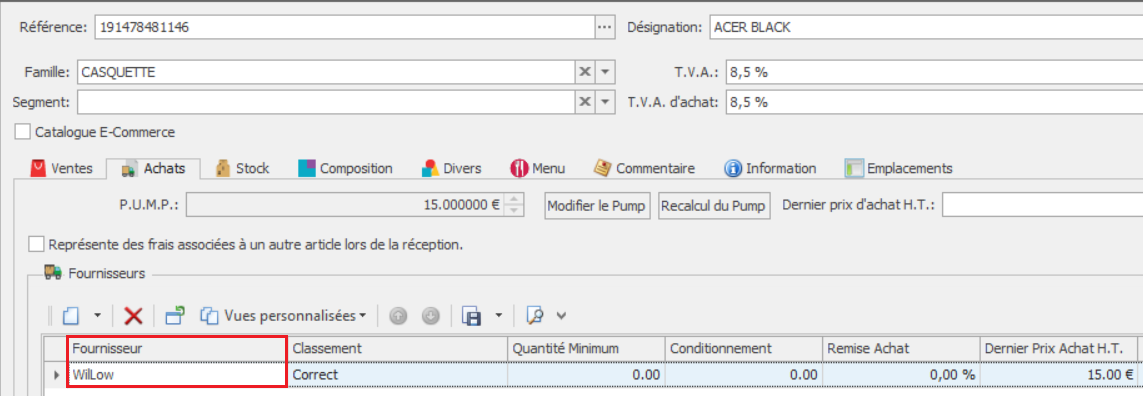Decrease P.U.M.P. value with down stepper
The height and width of the screenshot is (396, 1143).
514,211
